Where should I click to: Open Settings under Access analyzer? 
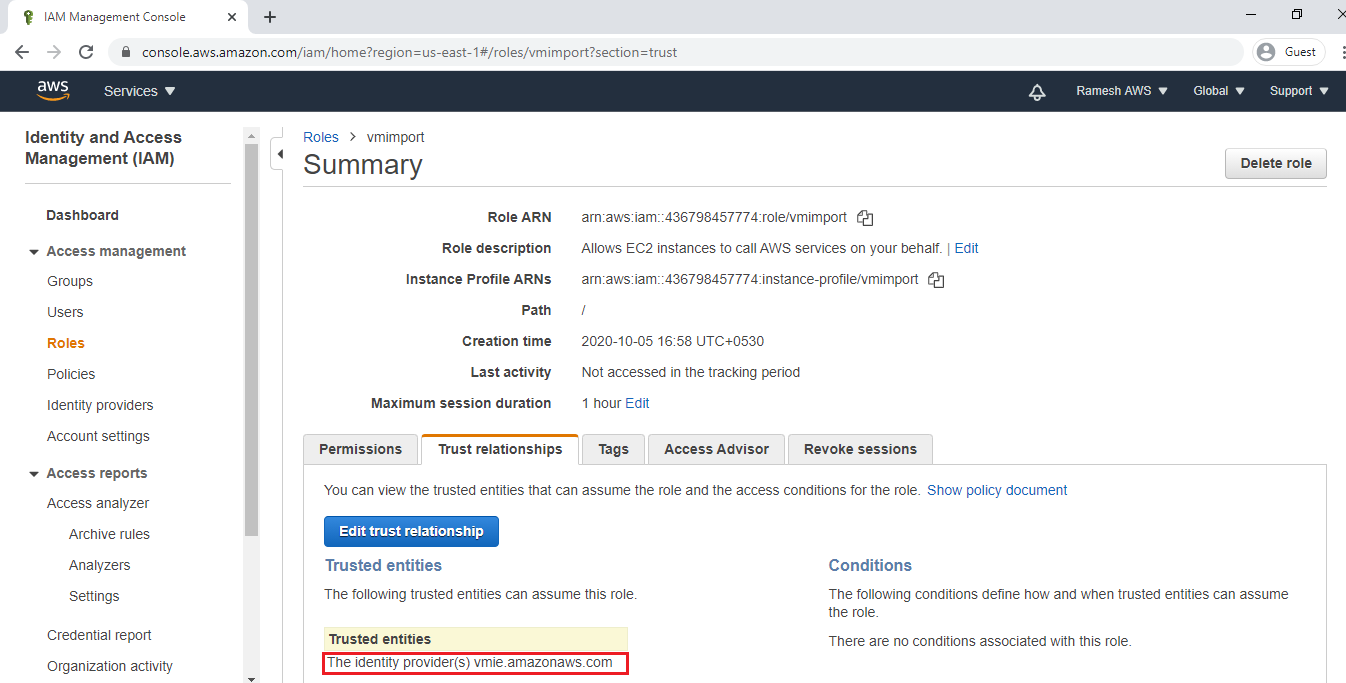pos(94,597)
